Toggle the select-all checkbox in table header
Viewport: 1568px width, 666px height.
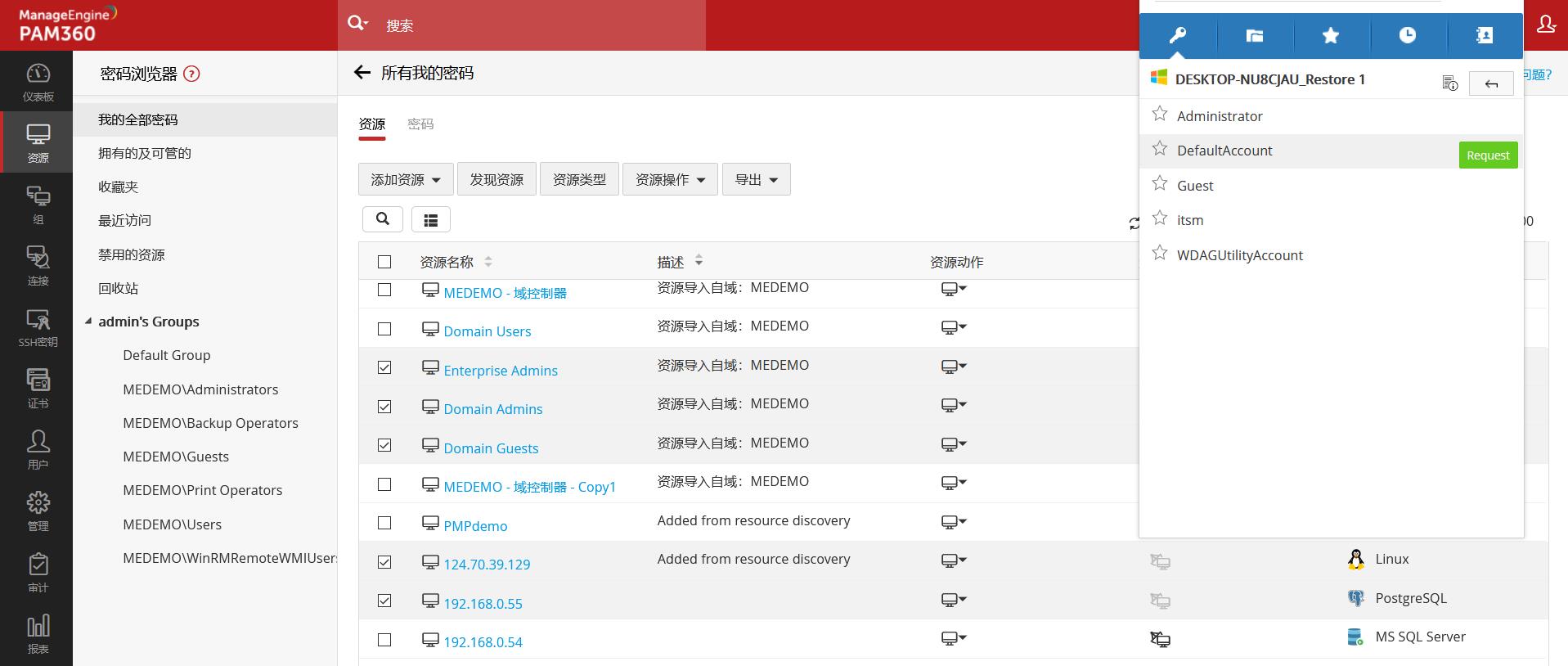pos(384,262)
